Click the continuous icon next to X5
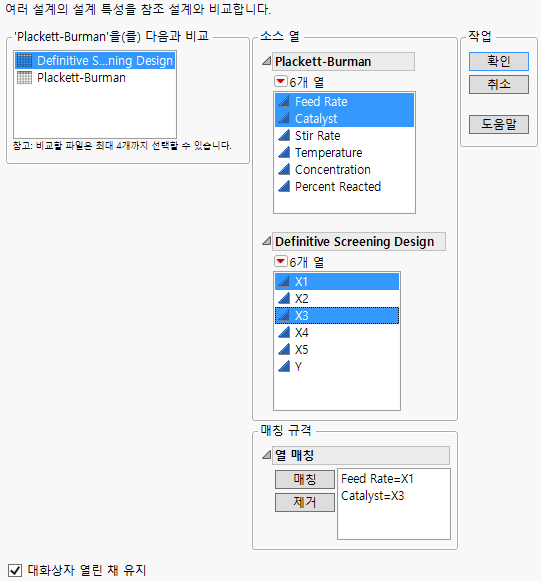The image size is (541, 581). pos(284,349)
